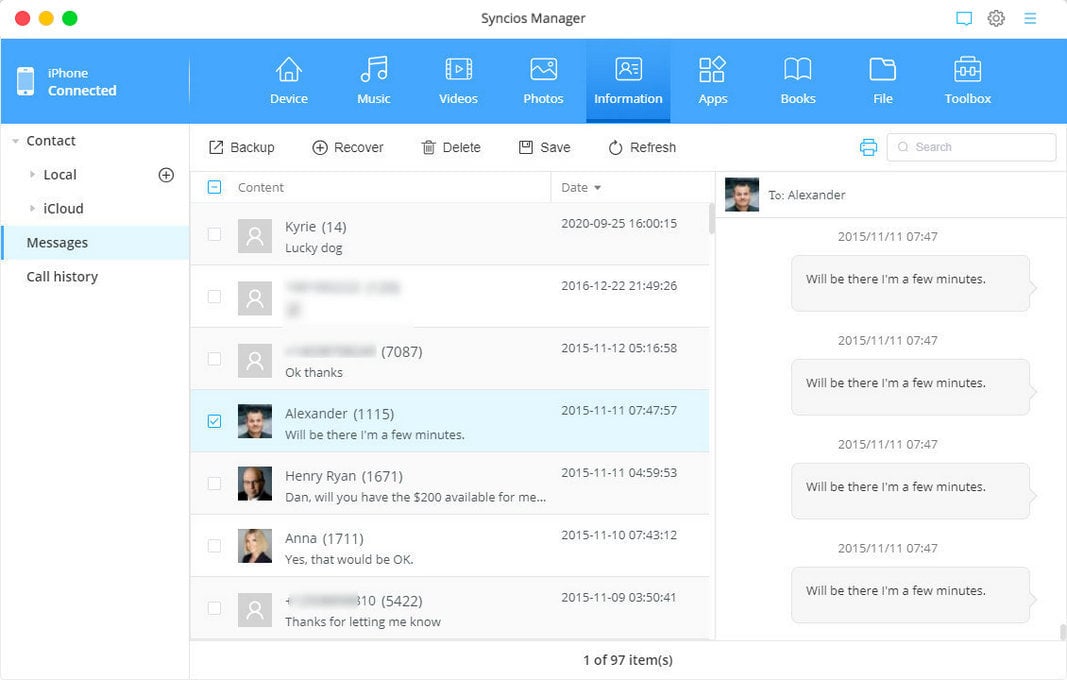Open settings gear in title bar

[x=996, y=18]
